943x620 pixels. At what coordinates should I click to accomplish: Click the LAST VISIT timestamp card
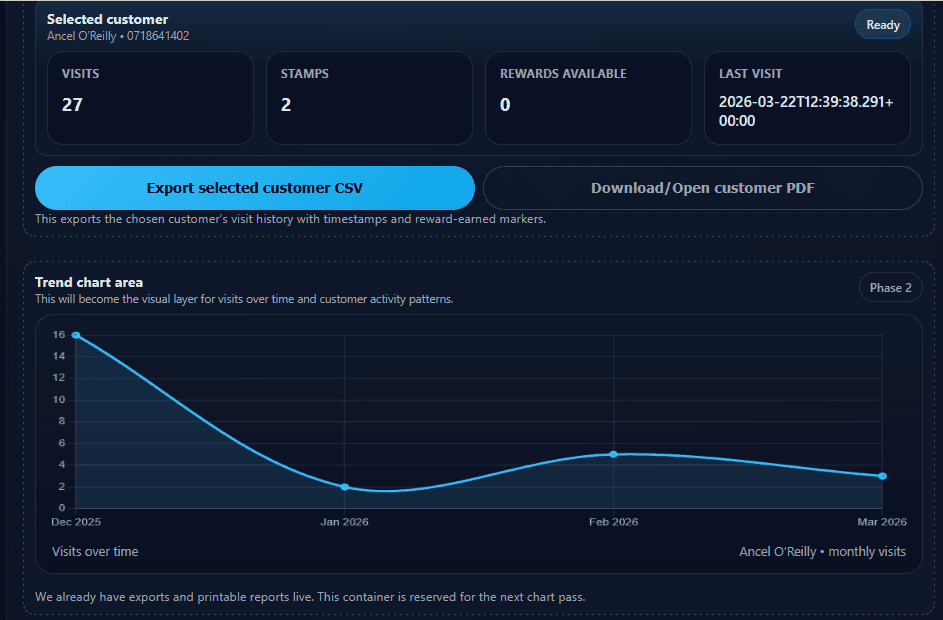pos(807,98)
